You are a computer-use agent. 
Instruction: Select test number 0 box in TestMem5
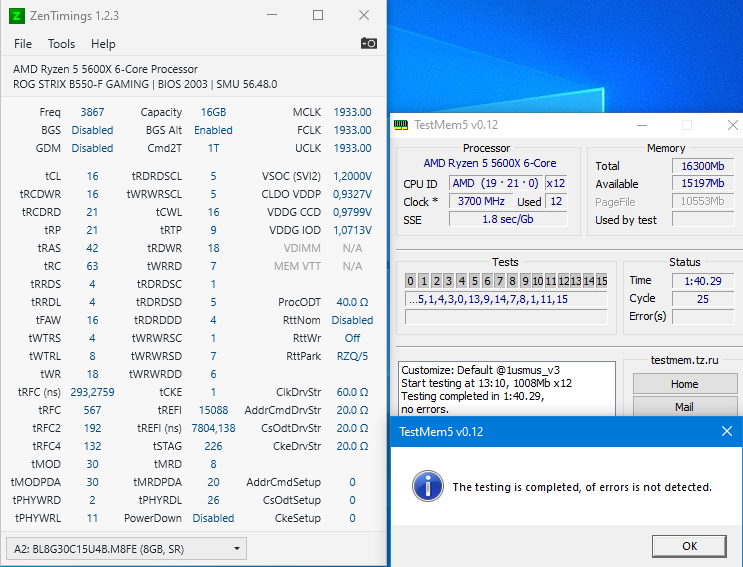[411, 281]
